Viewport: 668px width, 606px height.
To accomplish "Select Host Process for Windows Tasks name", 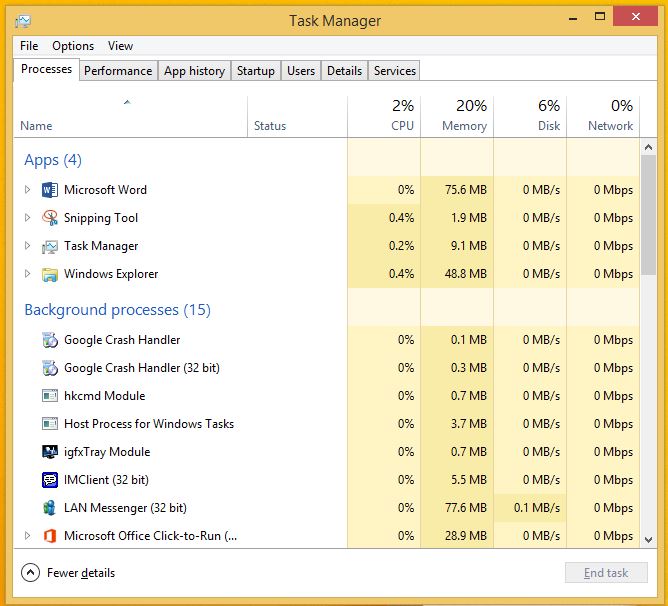I will point(149,424).
